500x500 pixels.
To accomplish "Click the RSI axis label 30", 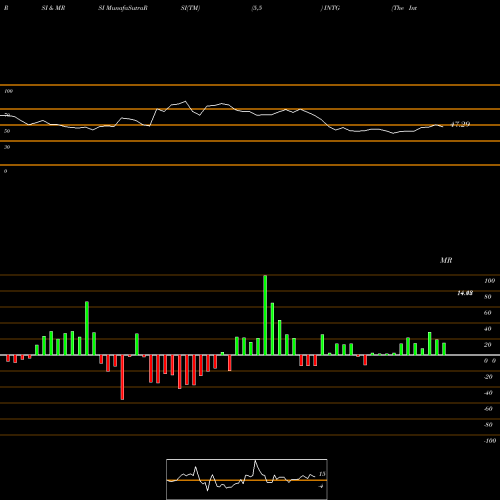I will (x=7, y=147).
